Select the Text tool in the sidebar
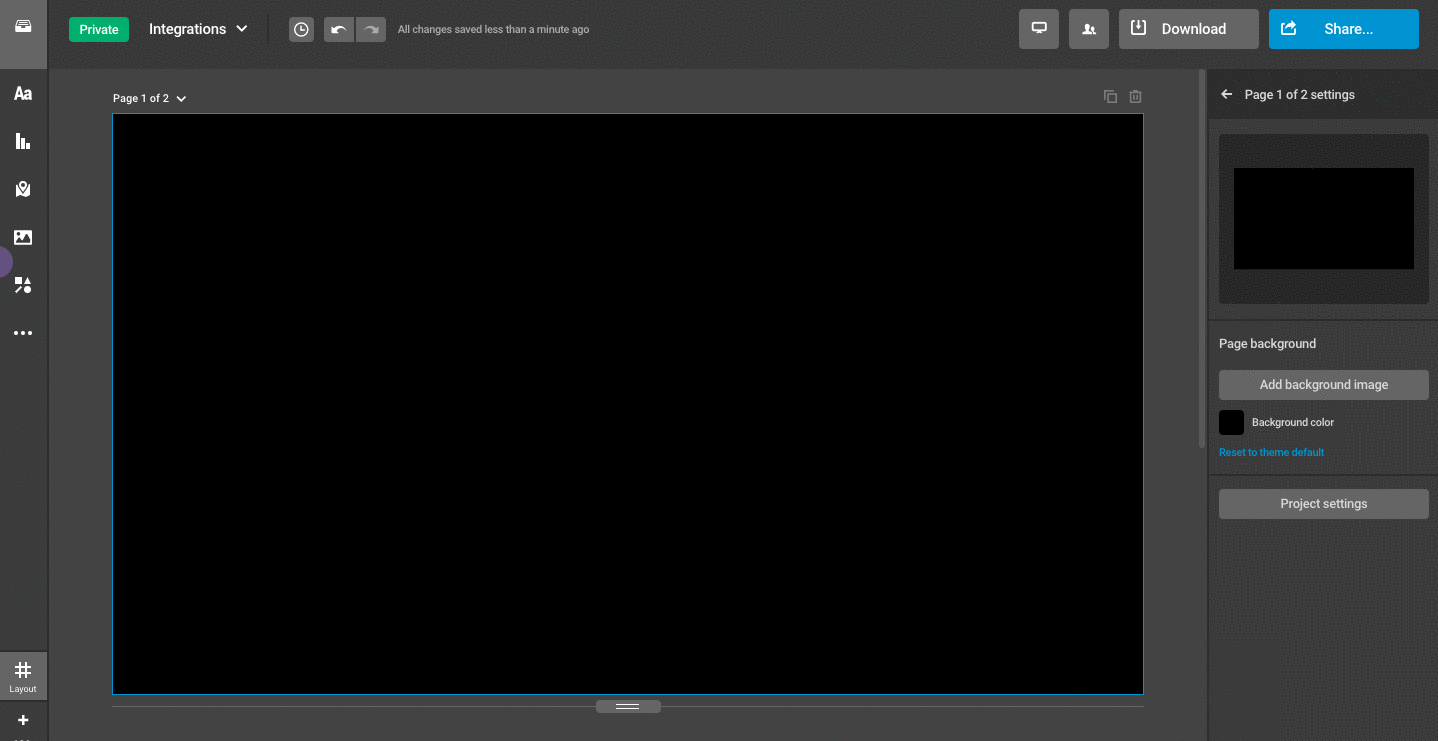The width and height of the screenshot is (1438, 741). coord(23,93)
